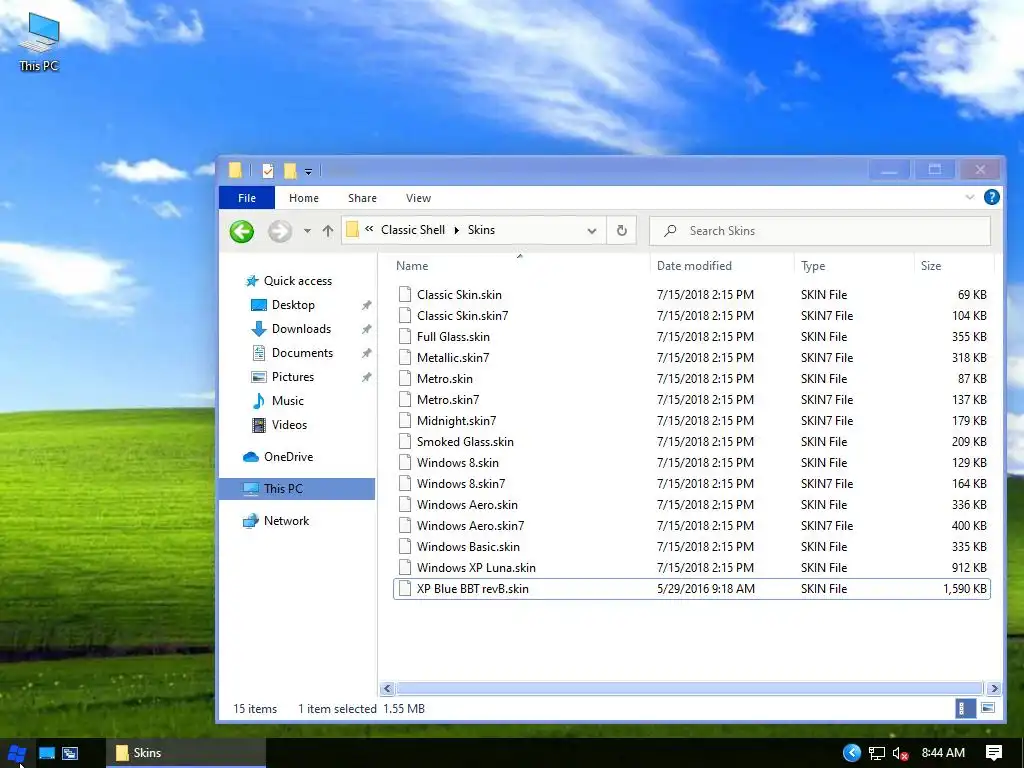Select the Windows XP Luna.skin file
Image resolution: width=1024 pixels, height=768 pixels.
(692, 568)
